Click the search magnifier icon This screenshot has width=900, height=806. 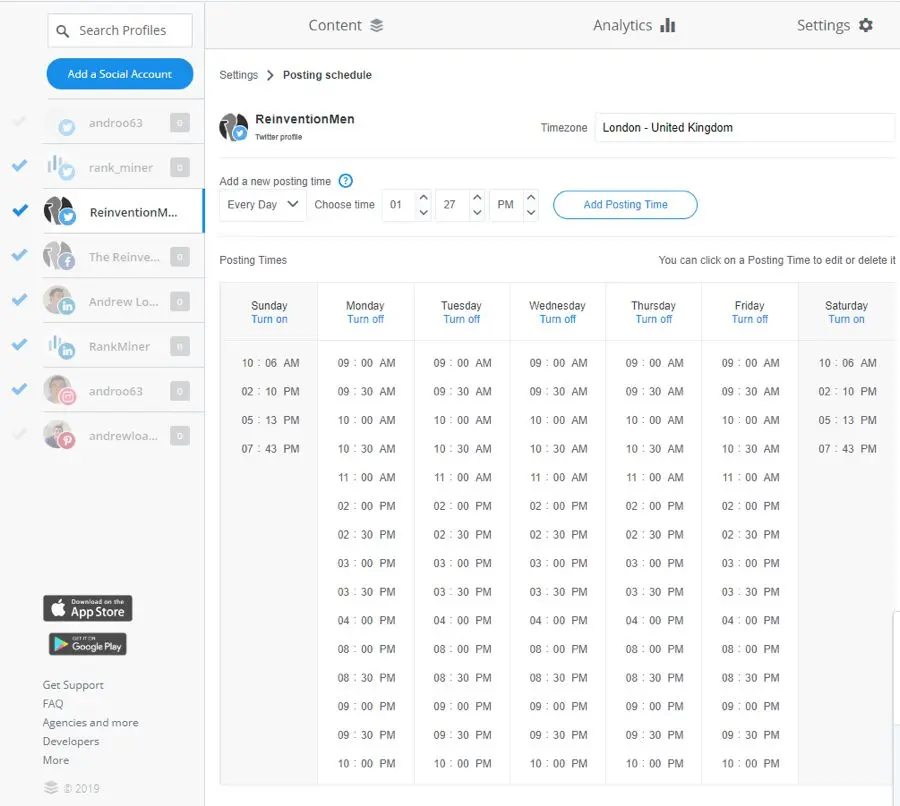[x=63, y=31]
